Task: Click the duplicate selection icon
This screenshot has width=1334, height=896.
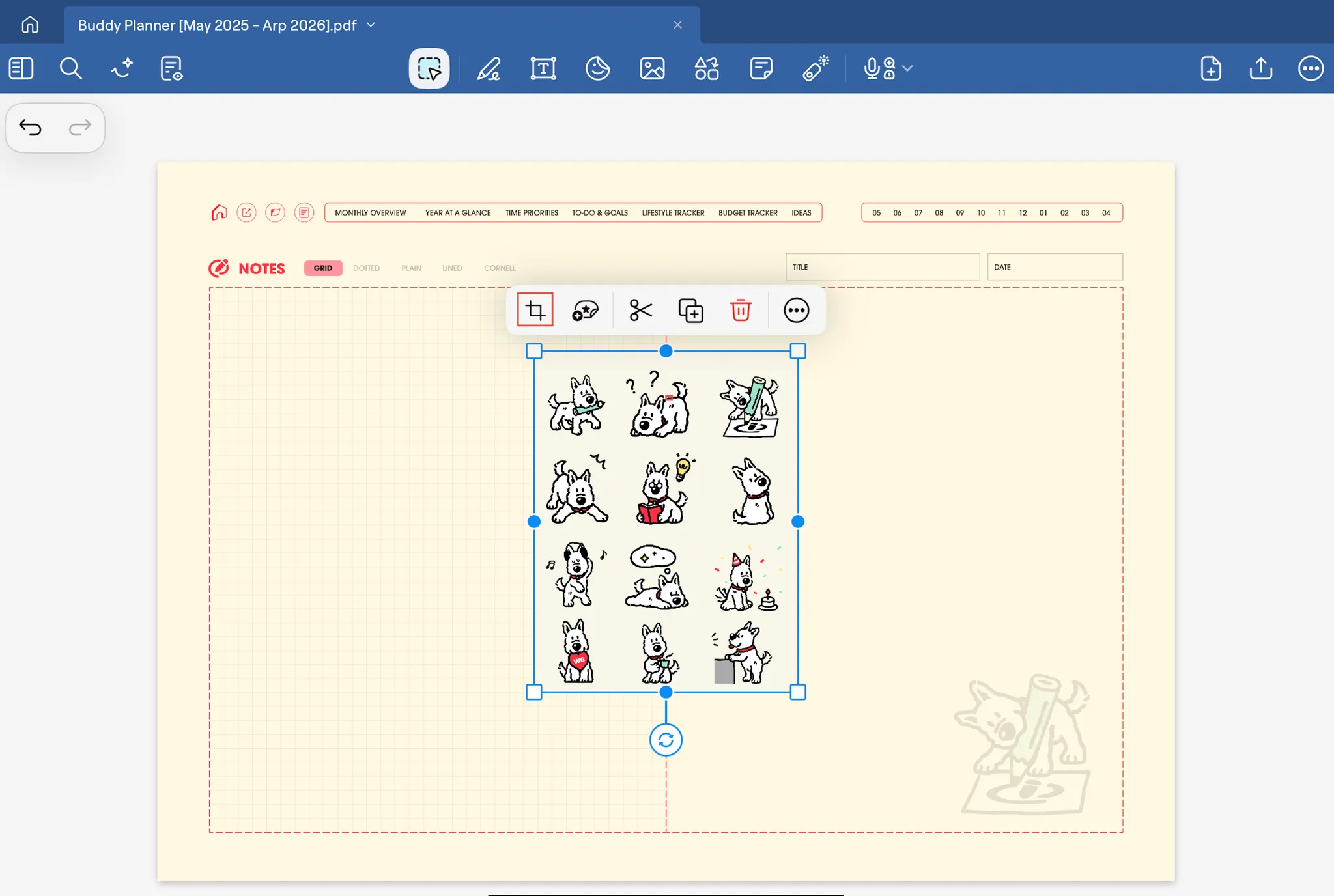Action: 690,310
